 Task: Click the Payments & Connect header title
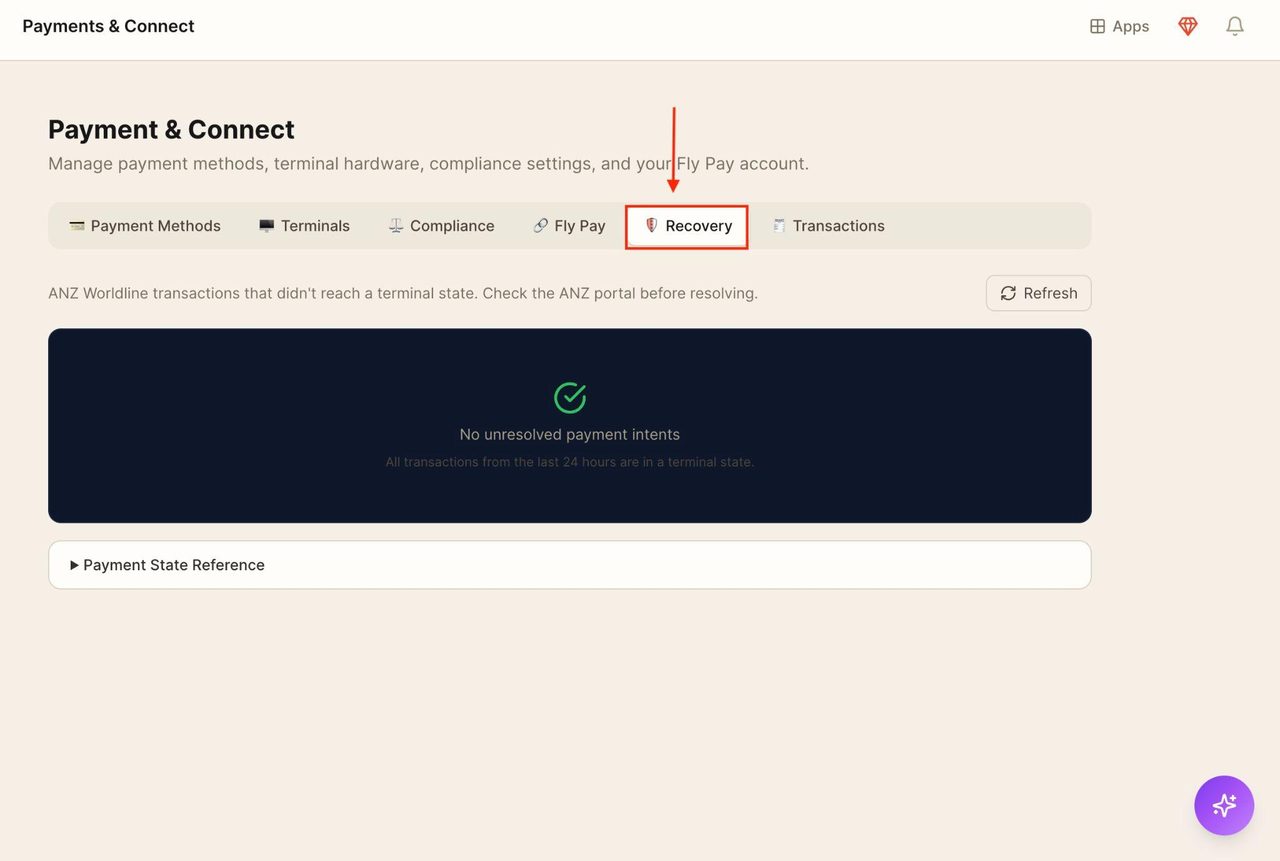pyautogui.click(x=108, y=26)
